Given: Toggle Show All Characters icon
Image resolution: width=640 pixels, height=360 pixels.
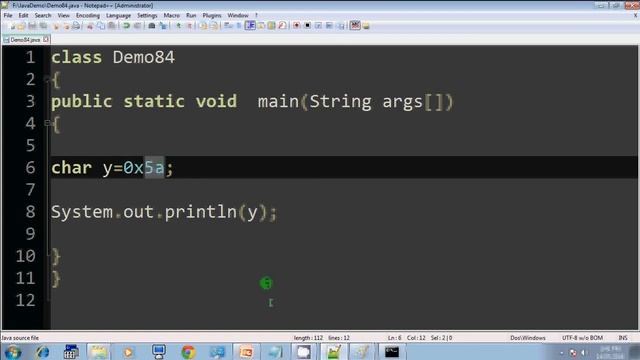Looking at the screenshot, I should tap(239, 26).
